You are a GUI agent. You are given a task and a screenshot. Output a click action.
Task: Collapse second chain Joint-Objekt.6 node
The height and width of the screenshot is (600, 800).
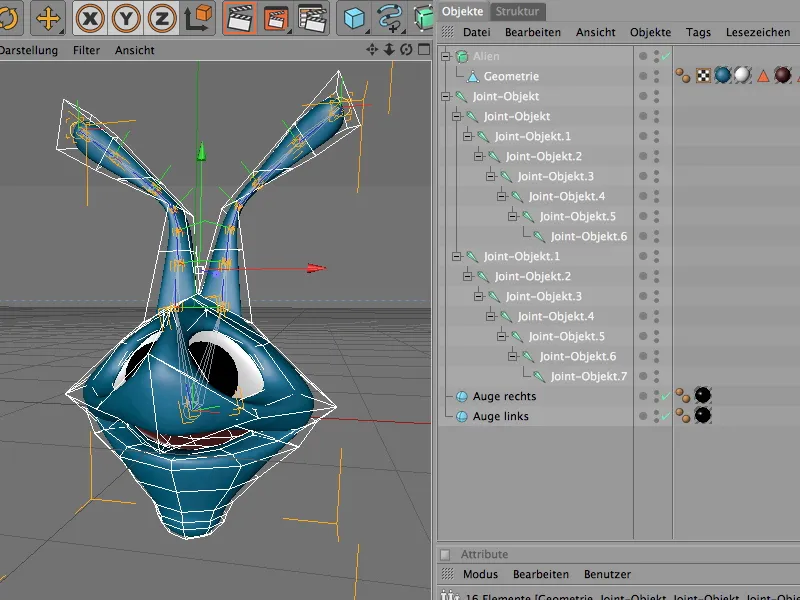pyautogui.click(x=513, y=356)
